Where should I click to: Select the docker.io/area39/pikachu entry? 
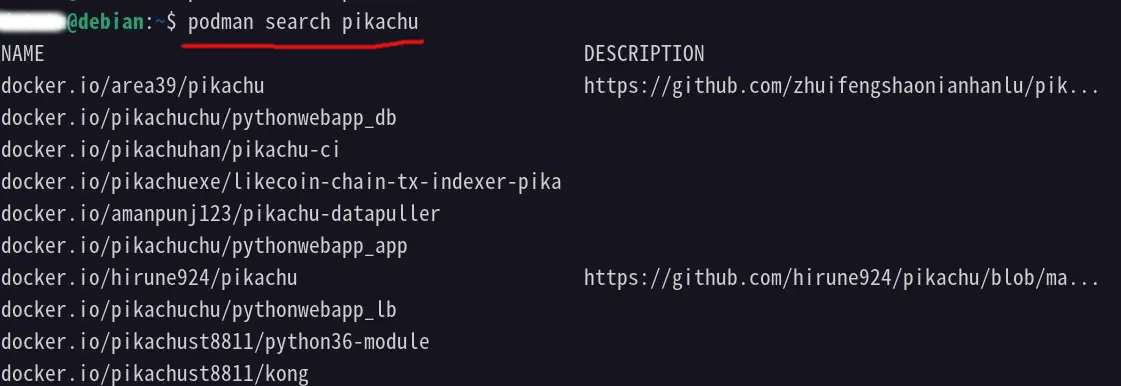[133, 86]
